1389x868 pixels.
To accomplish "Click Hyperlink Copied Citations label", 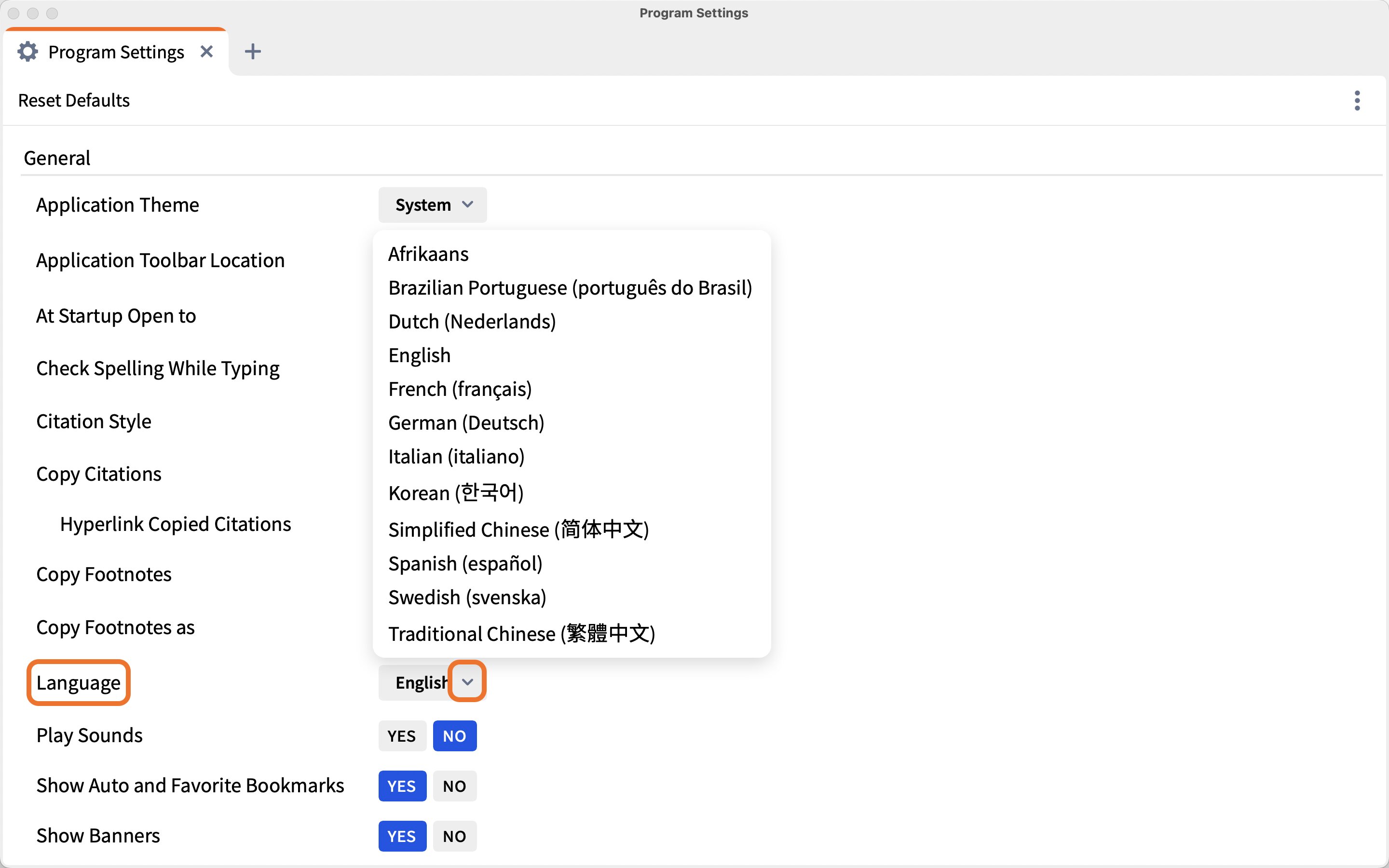I will point(176,524).
